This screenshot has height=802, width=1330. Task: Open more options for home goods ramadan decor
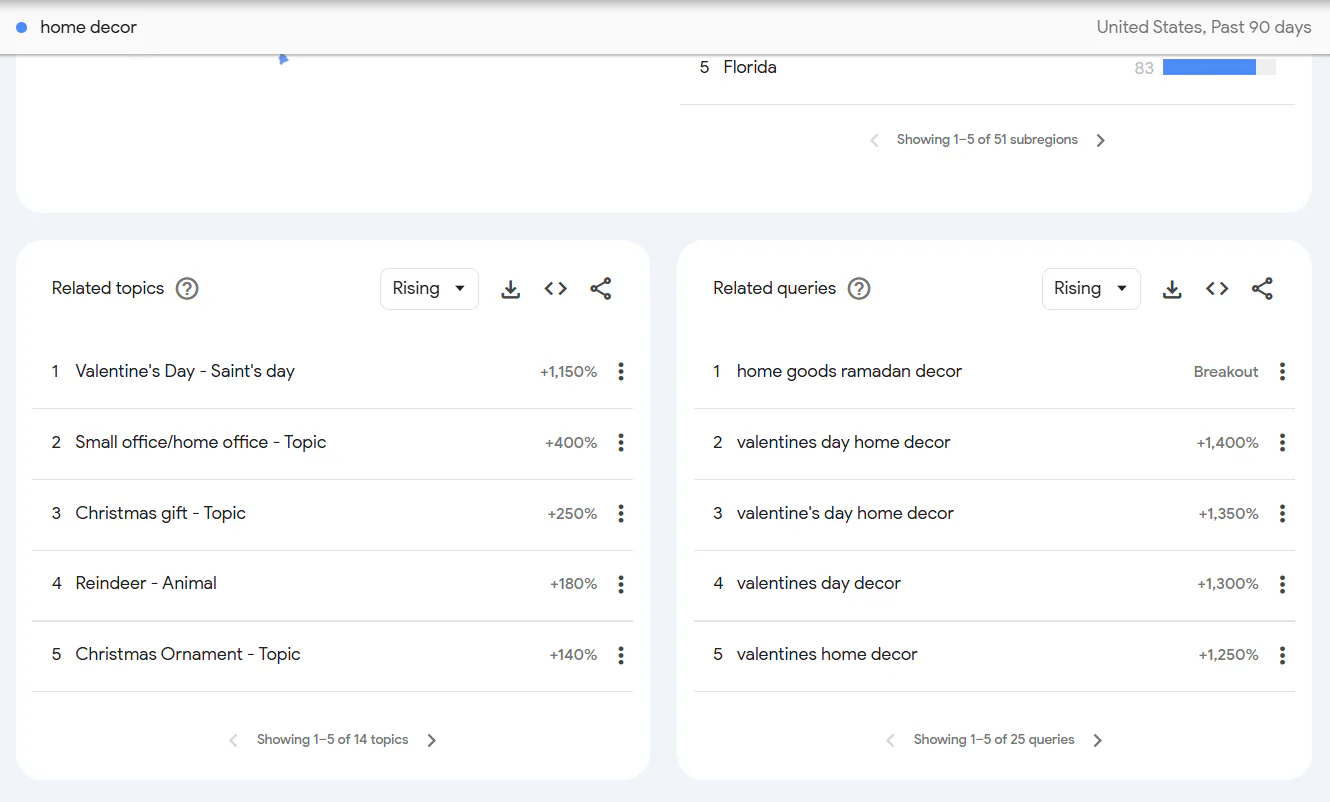(1283, 372)
